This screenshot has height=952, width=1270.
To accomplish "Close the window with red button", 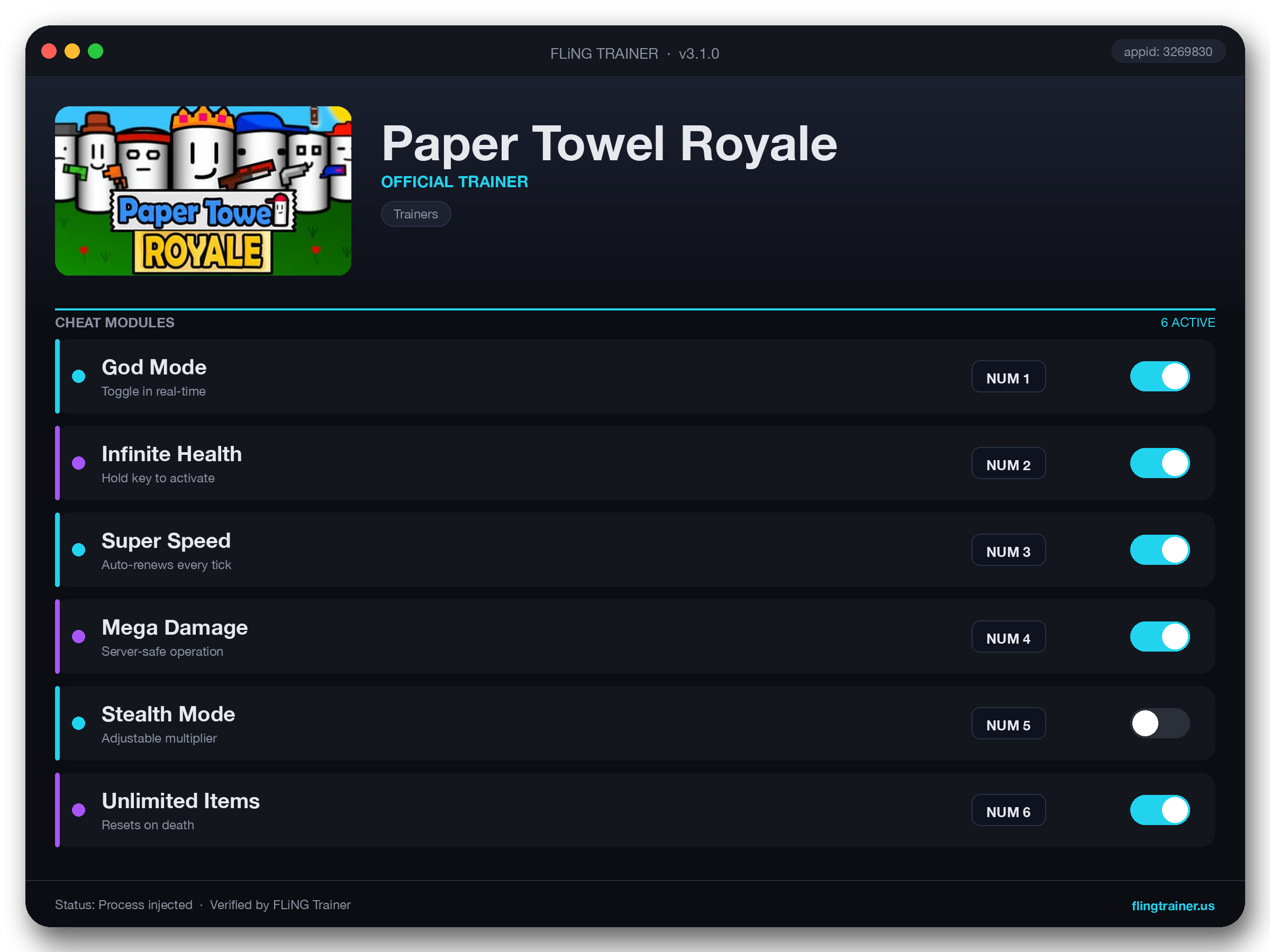I will pos(49,52).
